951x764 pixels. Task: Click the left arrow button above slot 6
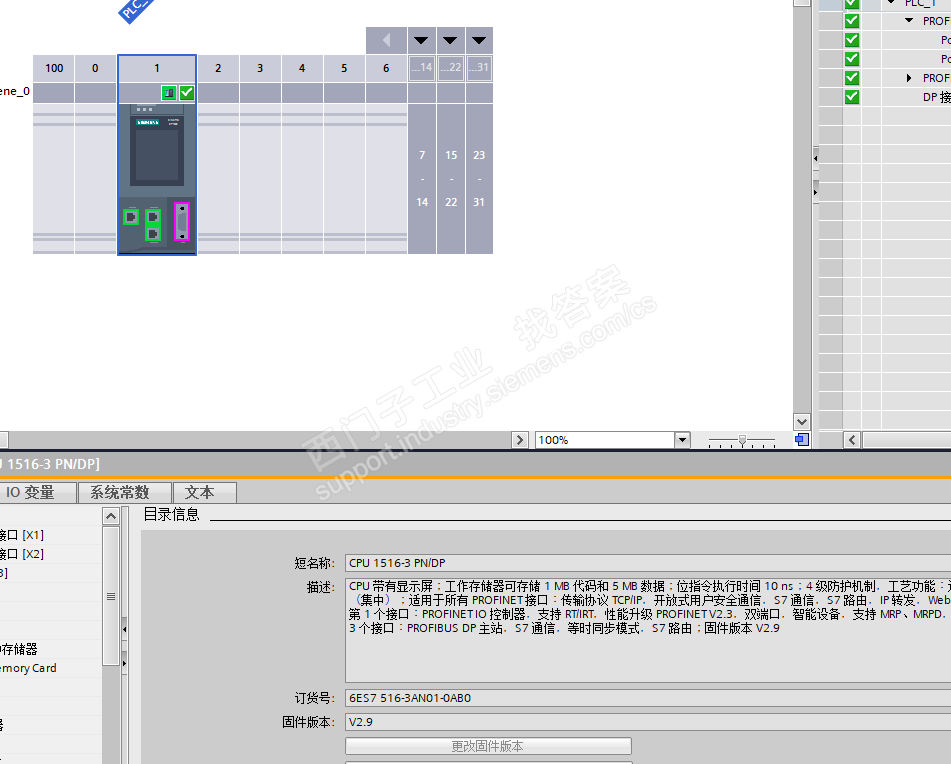coord(386,41)
